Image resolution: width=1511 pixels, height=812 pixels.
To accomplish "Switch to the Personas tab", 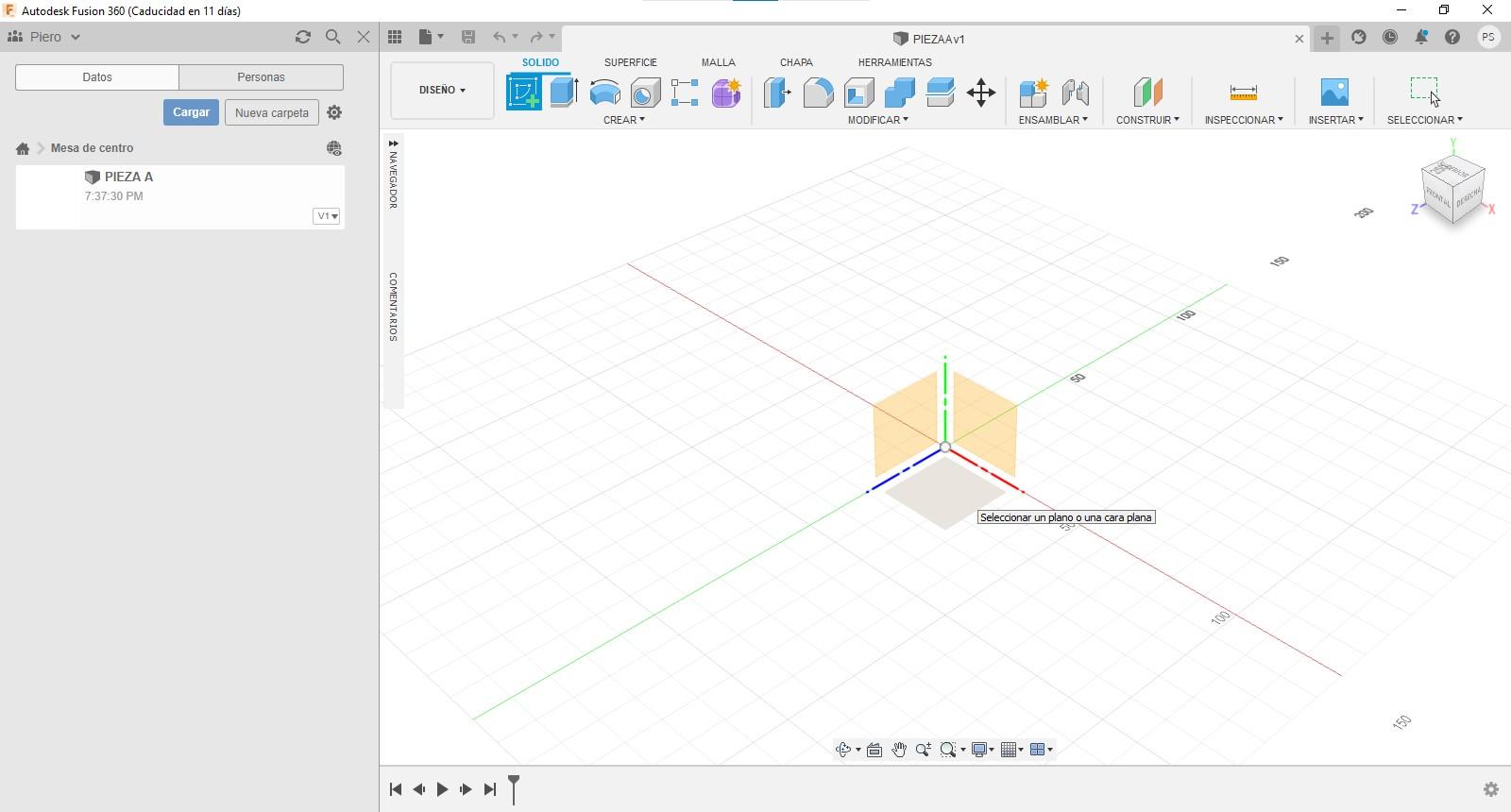I will pos(261,77).
